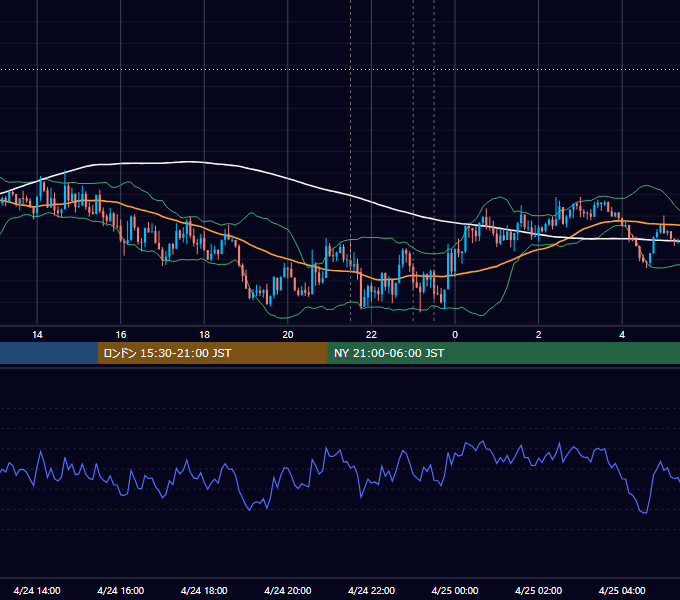Select the London 15:30-21:00 JST session bar
Image resolution: width=680 pixels, height=600 pixels.
click(212, 353)
